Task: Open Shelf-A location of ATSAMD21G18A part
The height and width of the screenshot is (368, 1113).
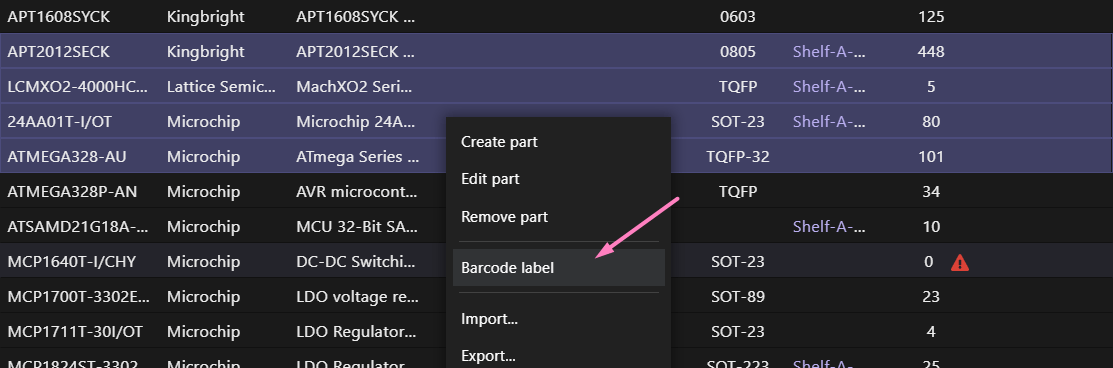Action: pos(830,227)
